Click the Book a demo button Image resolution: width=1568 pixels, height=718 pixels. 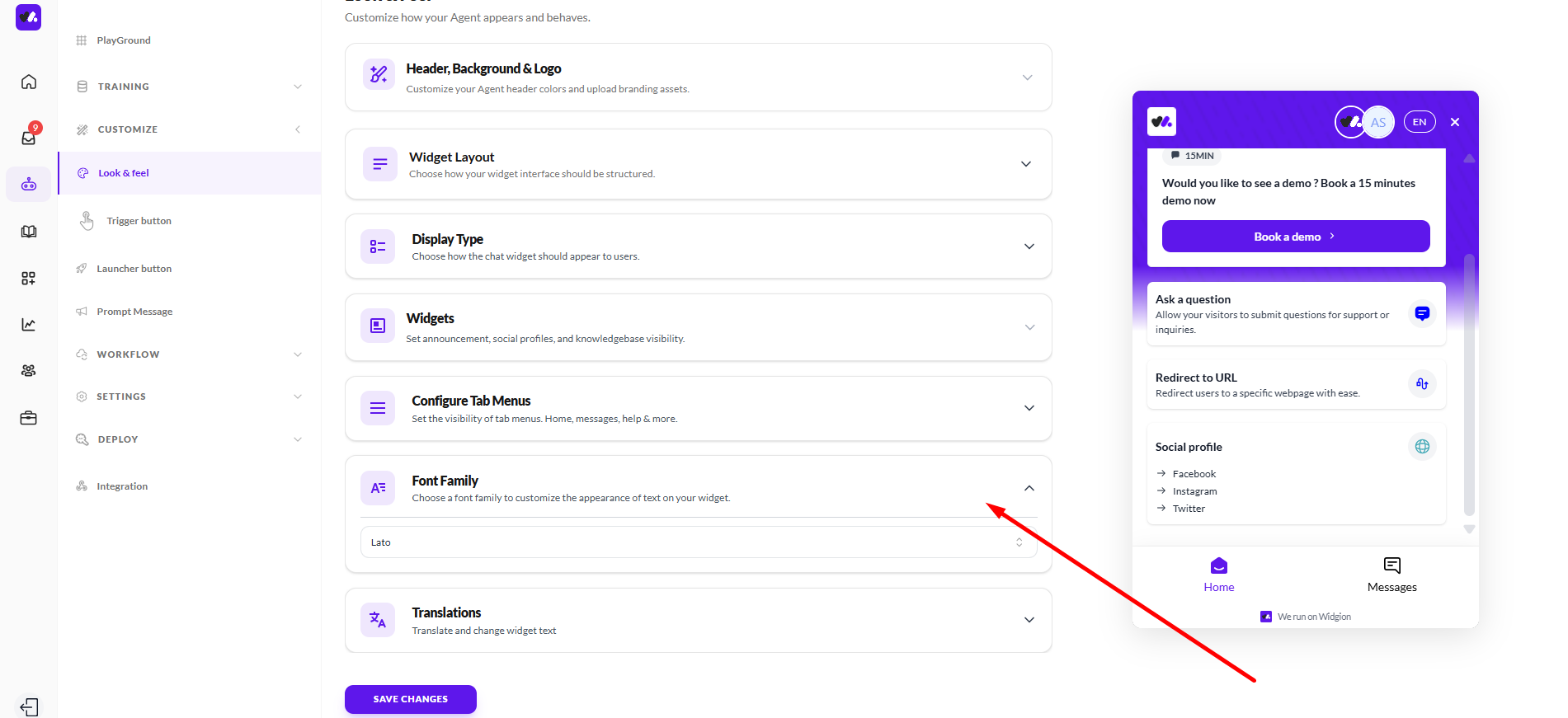(x=1295, y=237)
